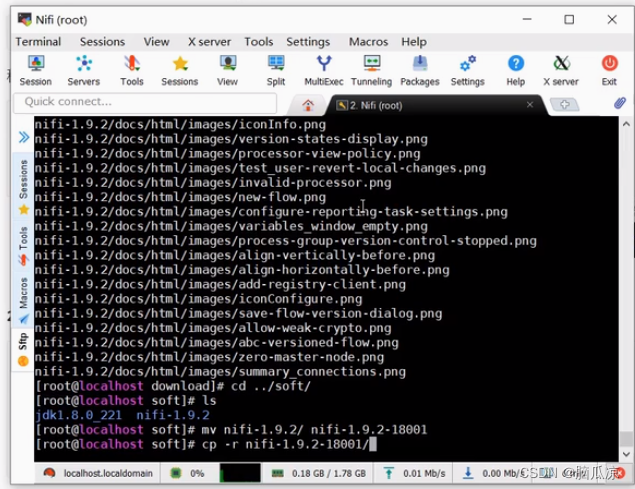Open the Help menu
The image size is (635, 489).
point(413,42)
